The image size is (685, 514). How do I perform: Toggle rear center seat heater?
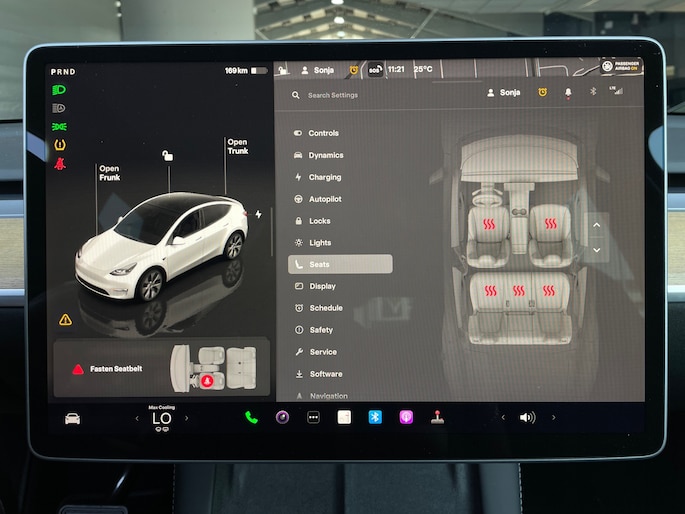tap(519, 291)
